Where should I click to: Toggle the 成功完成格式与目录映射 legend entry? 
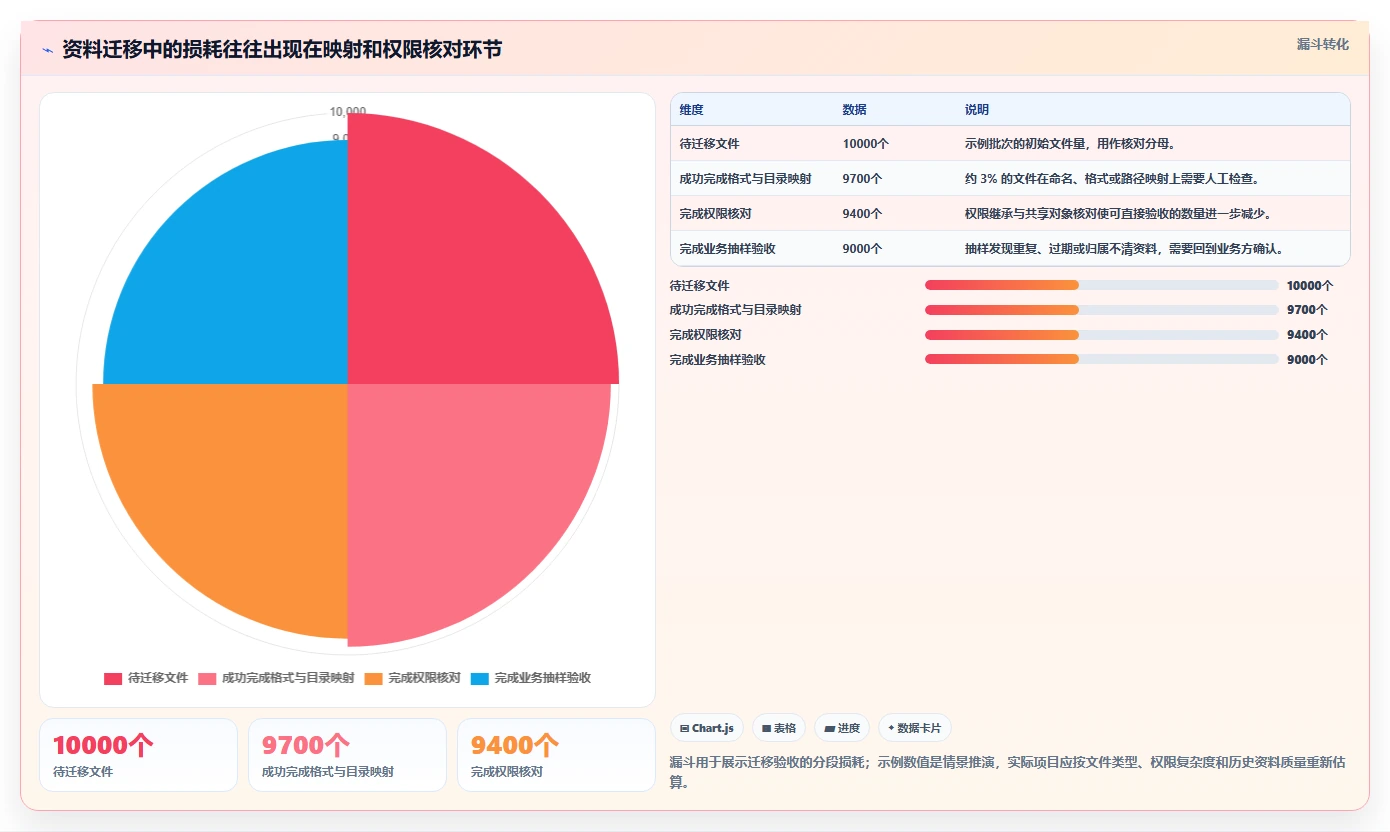point(276,678)
